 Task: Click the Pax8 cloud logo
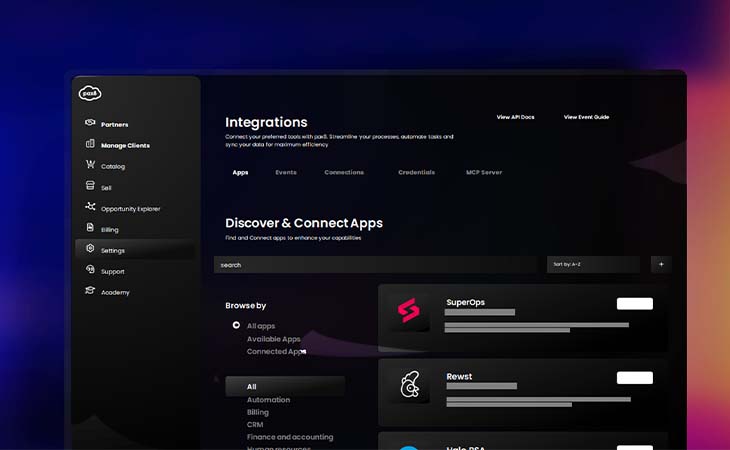[90, 93]
